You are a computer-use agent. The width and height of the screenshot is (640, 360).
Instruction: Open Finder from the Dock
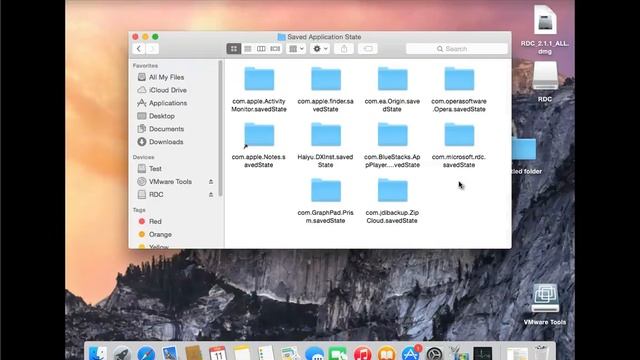pos(98,353)
